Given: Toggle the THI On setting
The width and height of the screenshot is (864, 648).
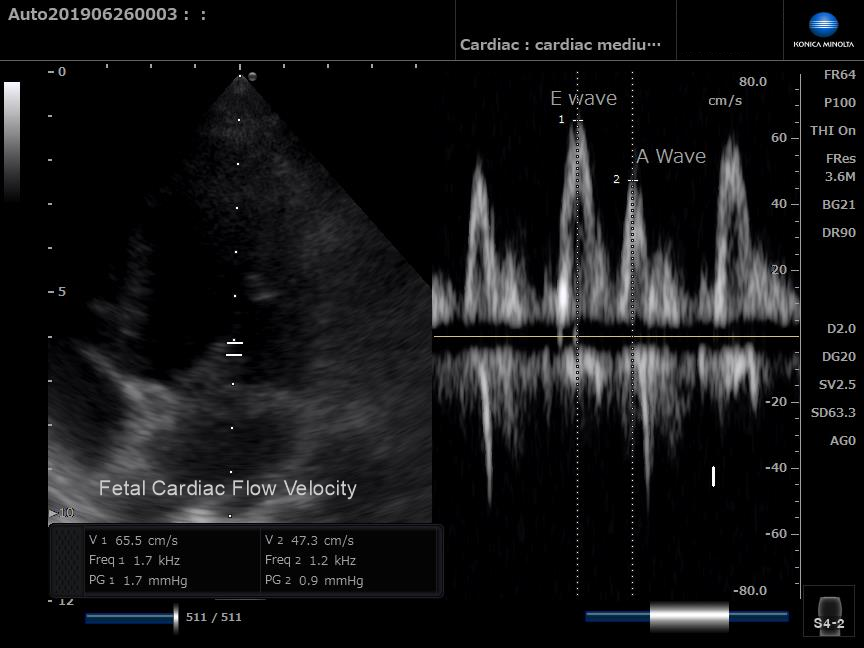Looking at the screenshot, I should point(832,131).
